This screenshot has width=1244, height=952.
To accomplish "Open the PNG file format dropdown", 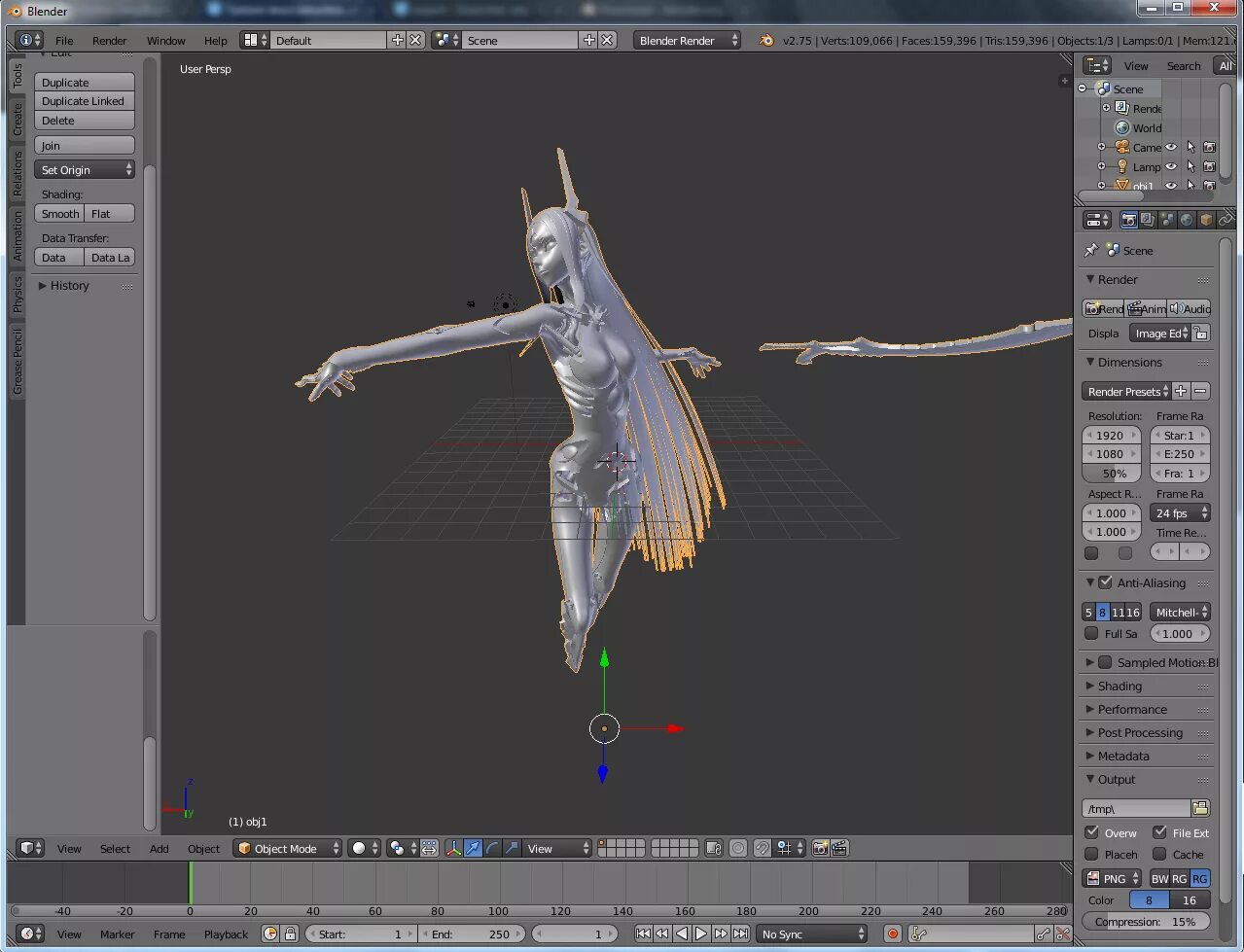I will click(1113, 878).
